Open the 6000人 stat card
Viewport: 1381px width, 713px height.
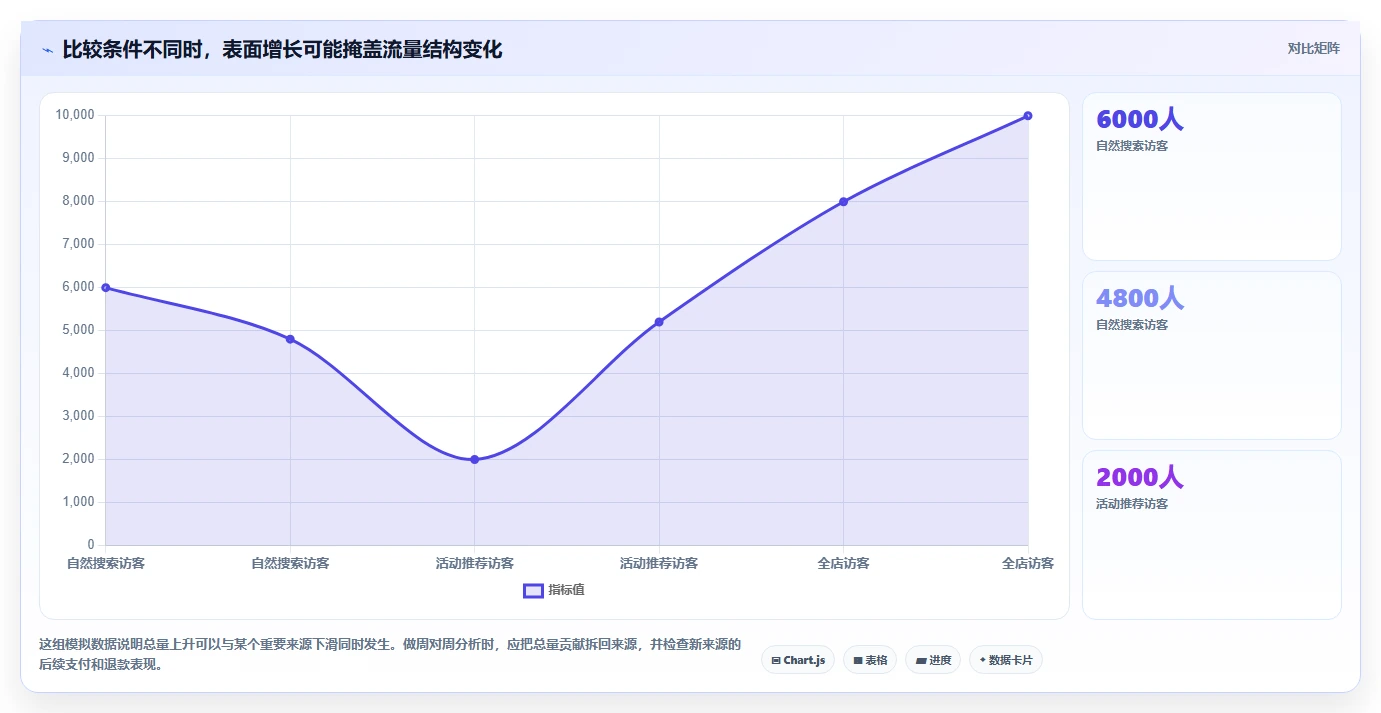(x=1212, y=177)
